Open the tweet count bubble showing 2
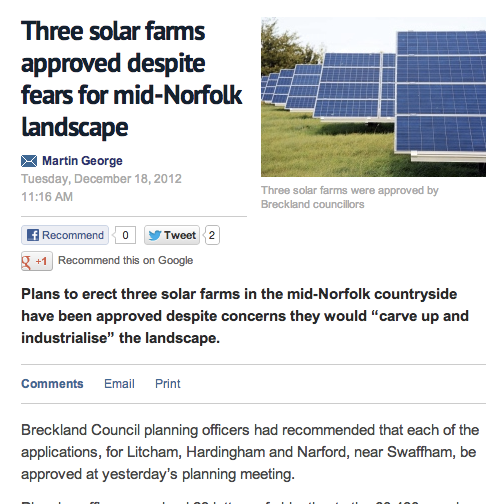This screenshot has height=504, width=500. [212, 235]
